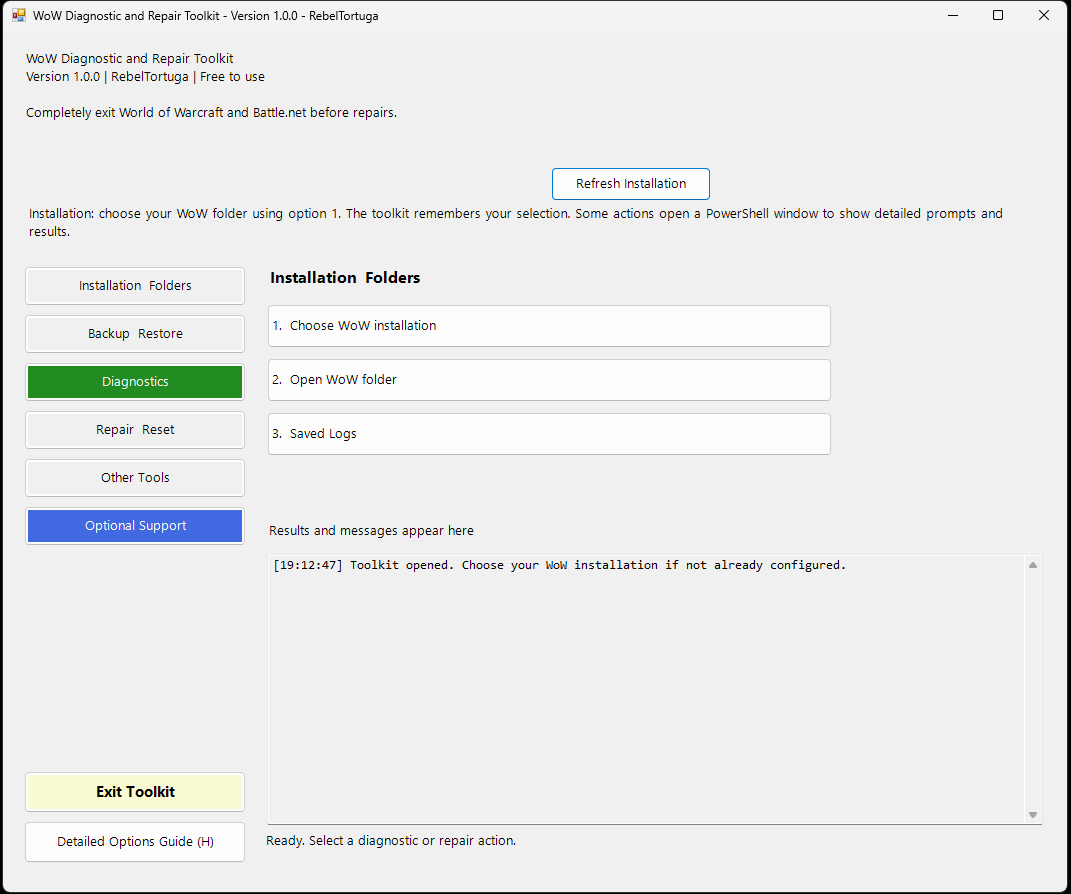Image resolution: width=1071 pixels, height=894 pixels.
Task: Click 'WoW Diagnostic and Repair Toolkit' header label
Action: click(130, 59)
